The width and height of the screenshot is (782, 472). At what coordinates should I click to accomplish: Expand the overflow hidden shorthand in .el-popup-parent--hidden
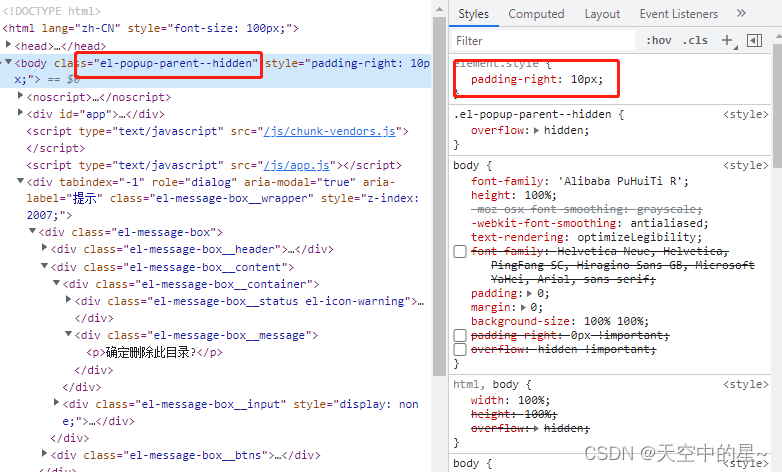click(536, 131)
